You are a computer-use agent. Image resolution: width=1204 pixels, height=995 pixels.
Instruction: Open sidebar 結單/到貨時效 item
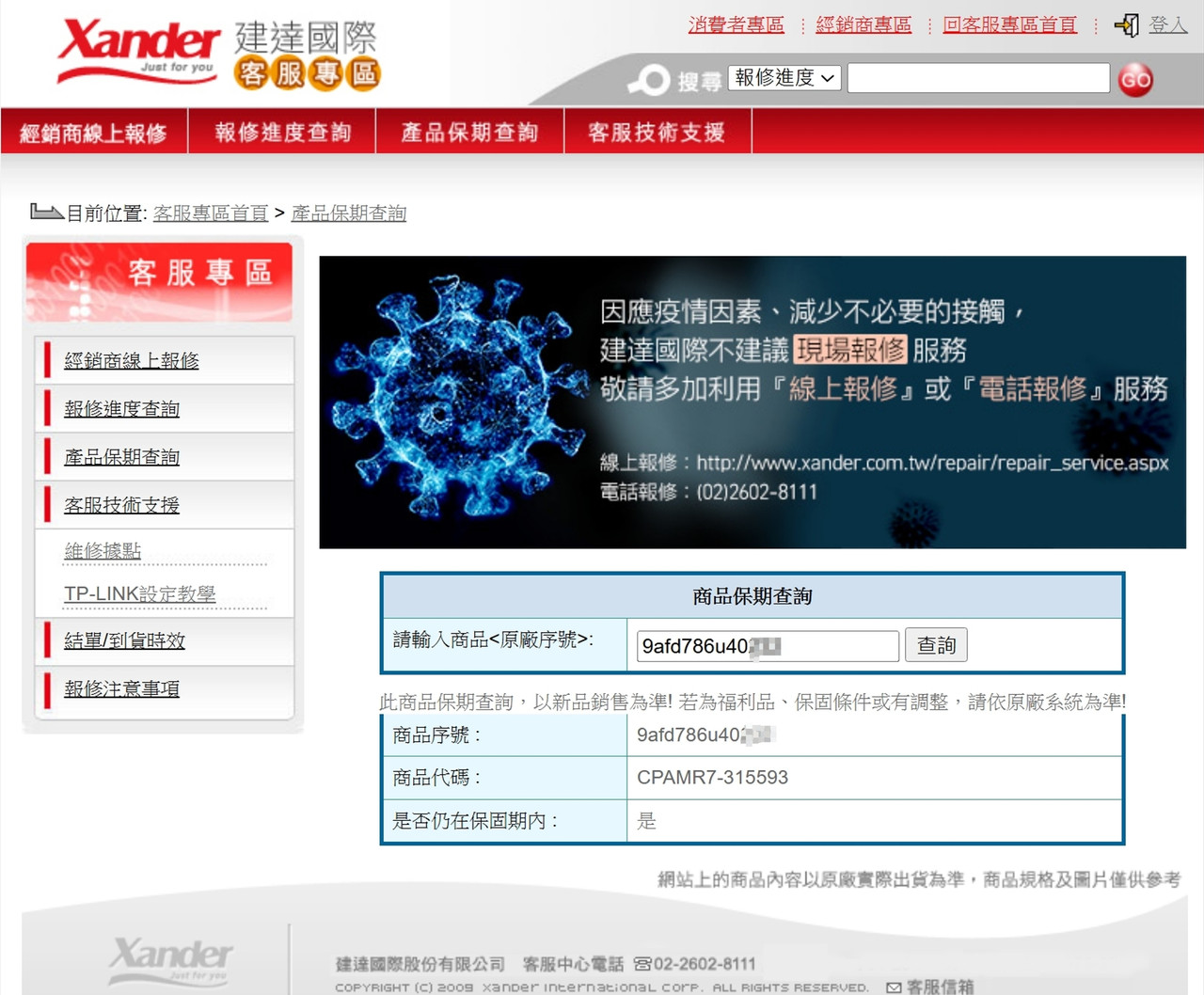coord(124,640)
